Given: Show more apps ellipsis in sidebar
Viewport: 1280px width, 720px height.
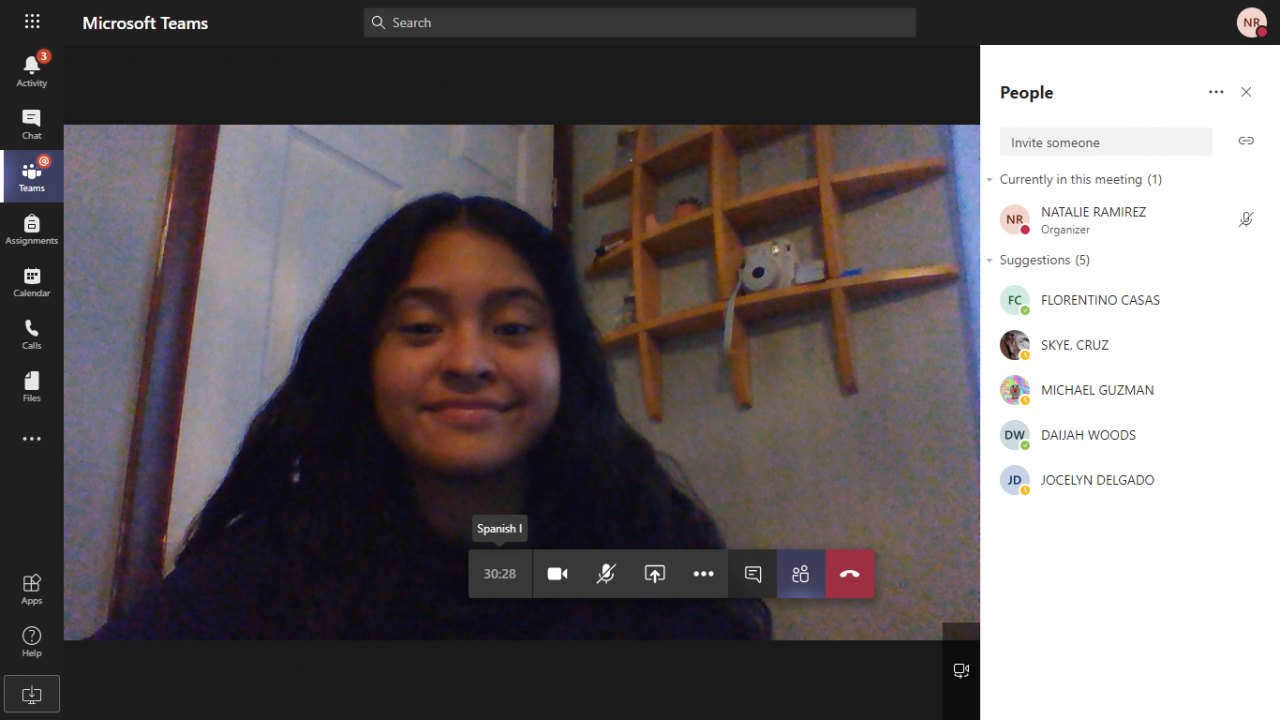Looking at the screenshot, I should click(x=32, y=439).
